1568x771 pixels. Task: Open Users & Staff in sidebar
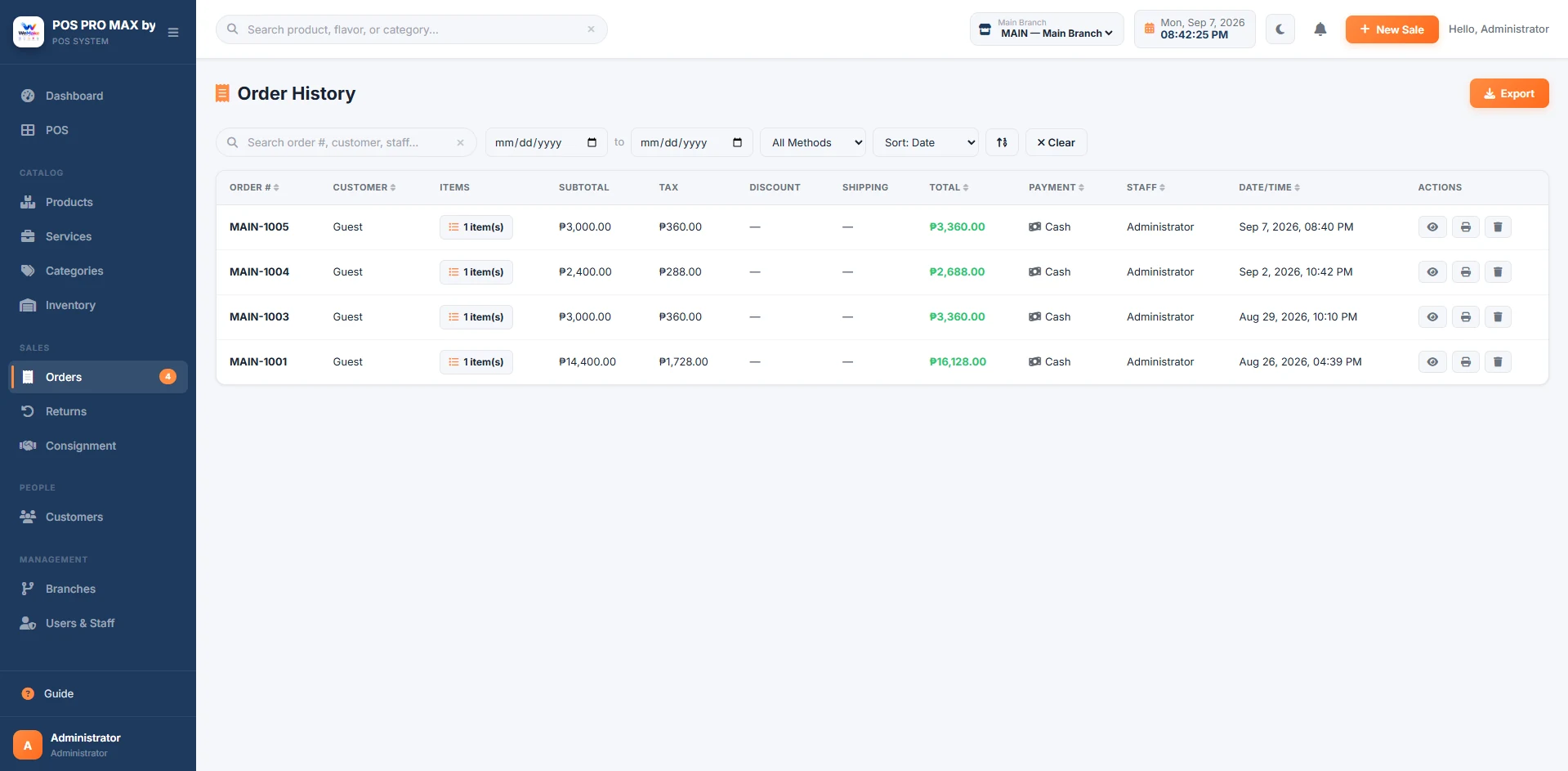[98, 623]
